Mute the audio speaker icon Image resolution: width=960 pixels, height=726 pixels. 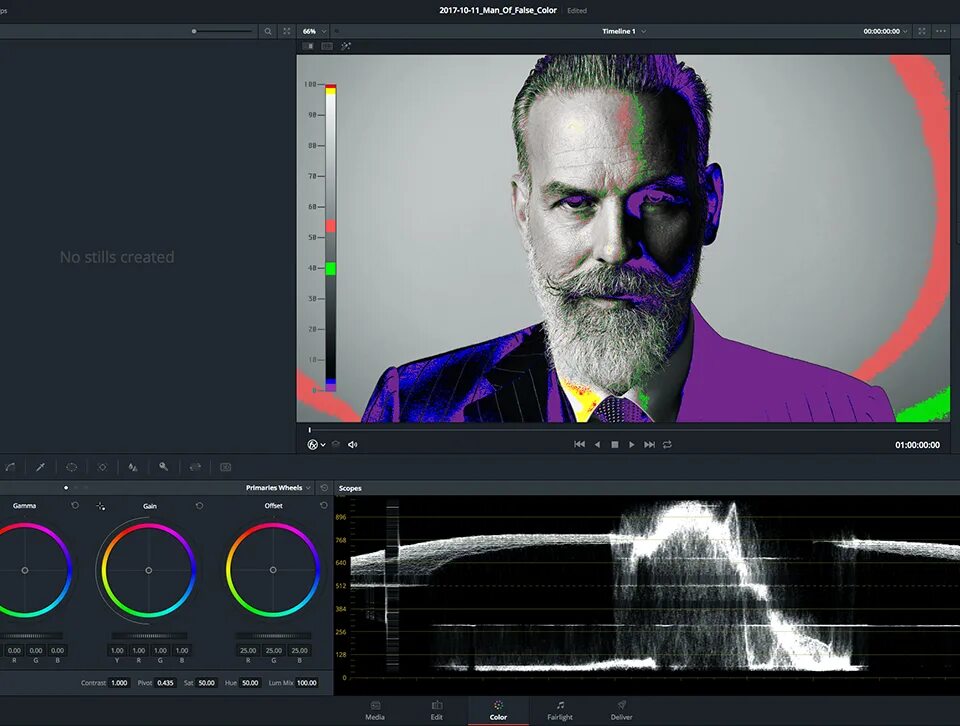coord(351,444)
